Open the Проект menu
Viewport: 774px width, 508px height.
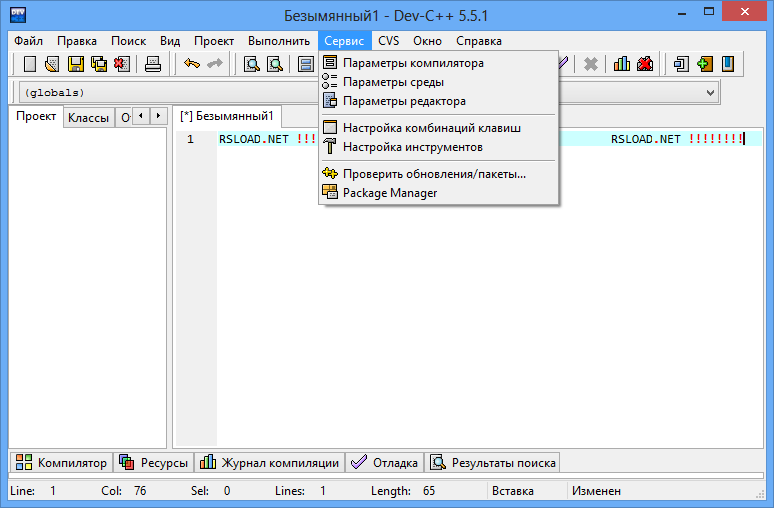coord(214,41)
